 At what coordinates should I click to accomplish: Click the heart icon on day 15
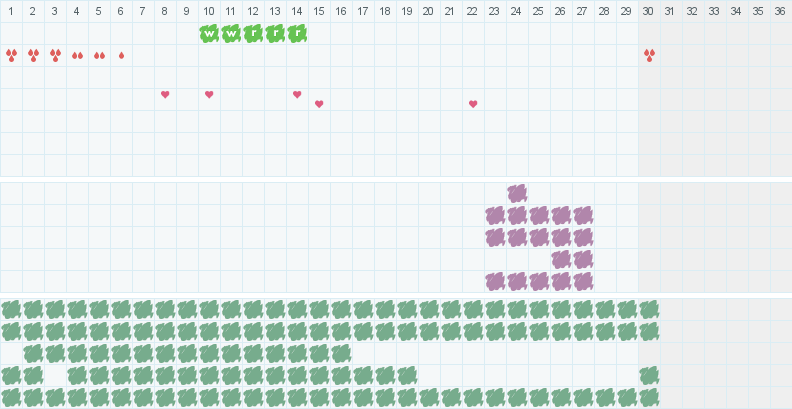[x=319, y=104]
